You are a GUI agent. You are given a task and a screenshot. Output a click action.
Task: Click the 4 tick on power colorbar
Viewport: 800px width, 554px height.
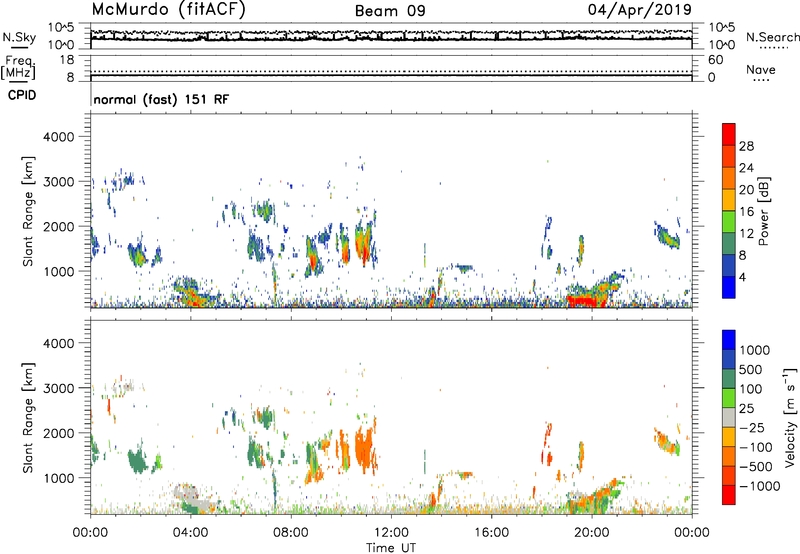[x=743, y=277]
